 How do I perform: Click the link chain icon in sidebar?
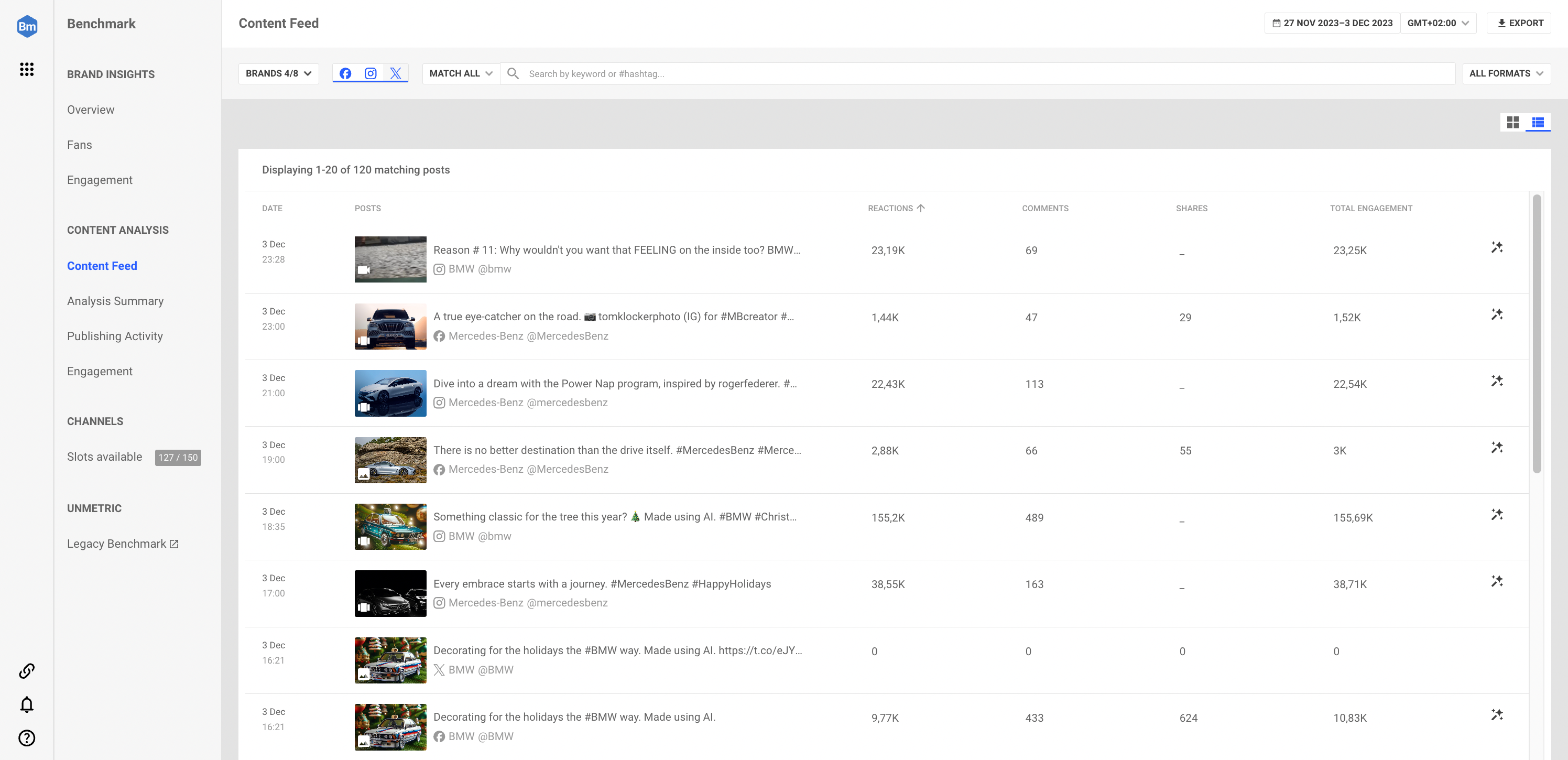point(27,671)
